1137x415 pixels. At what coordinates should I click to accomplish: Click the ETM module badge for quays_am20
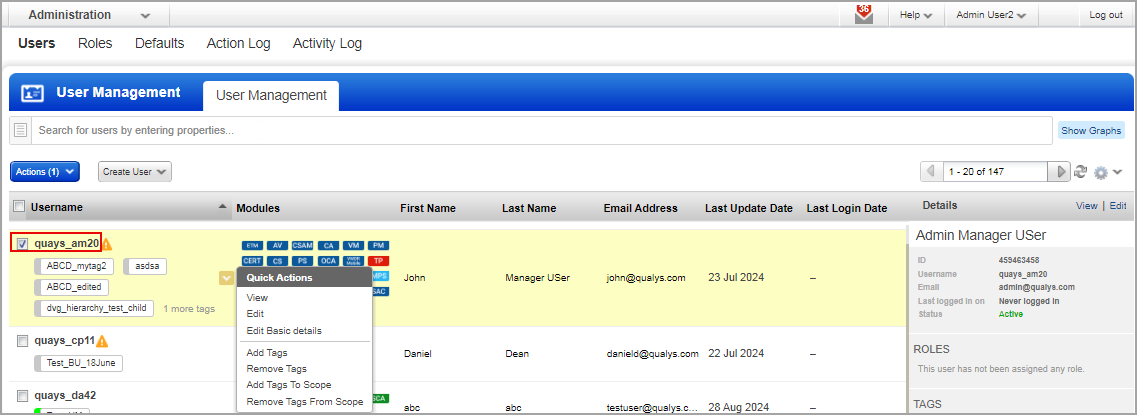click(x=252, y=246)
